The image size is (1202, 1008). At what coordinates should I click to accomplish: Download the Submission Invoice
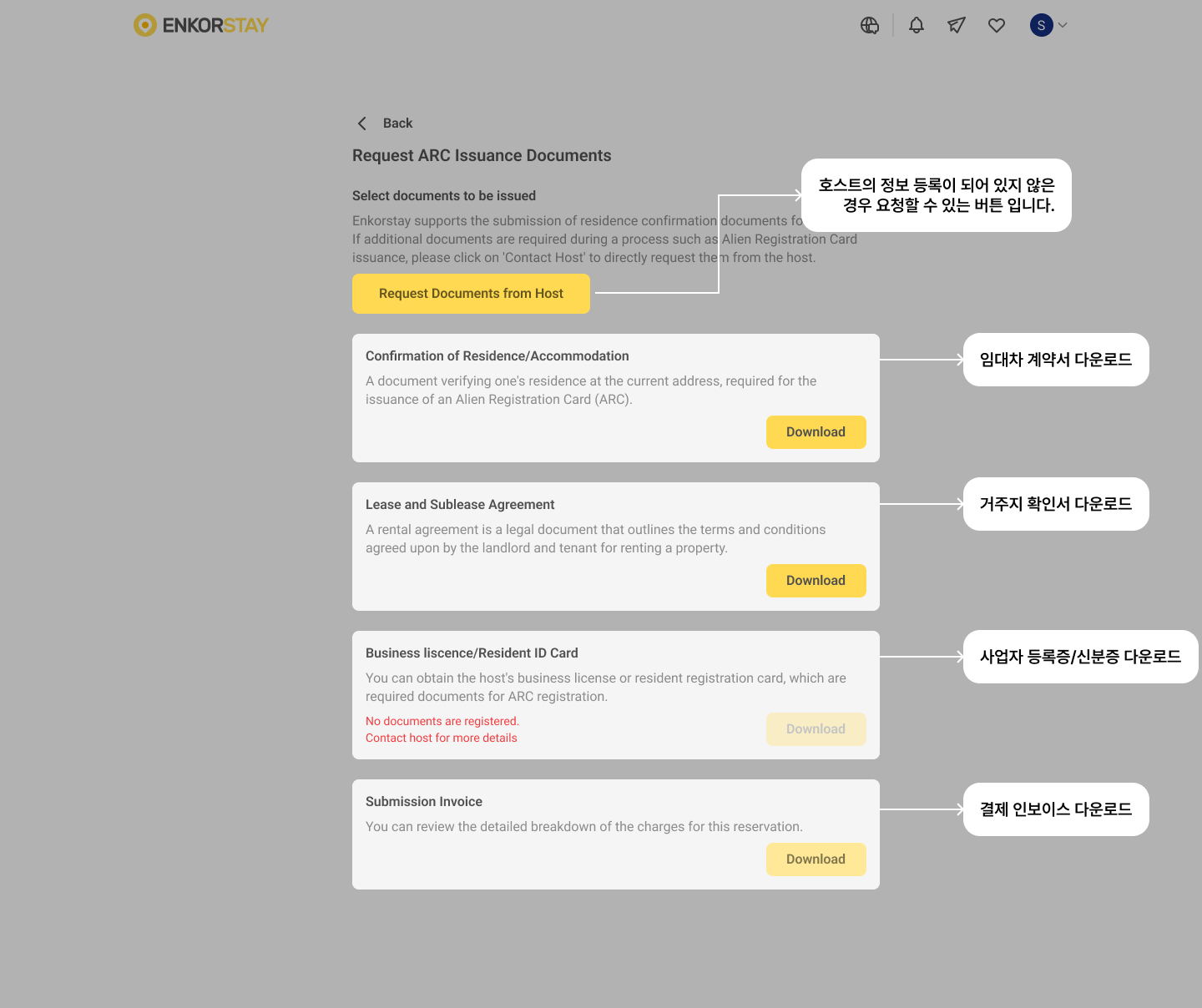(x=816, y=859)
